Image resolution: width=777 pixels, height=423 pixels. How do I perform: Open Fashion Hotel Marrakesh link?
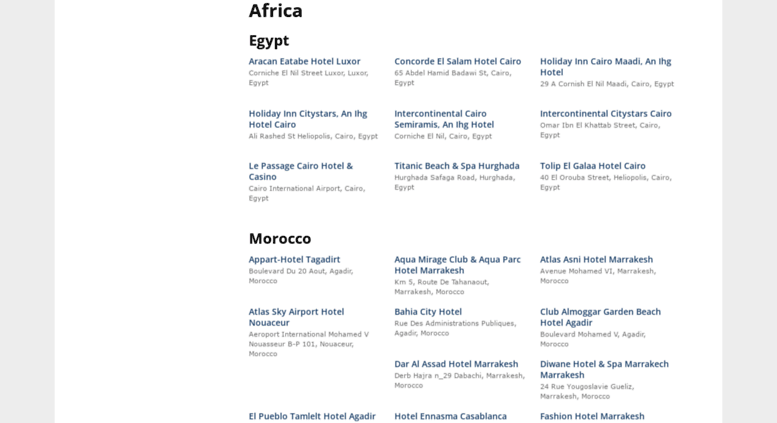pos(592,416)
